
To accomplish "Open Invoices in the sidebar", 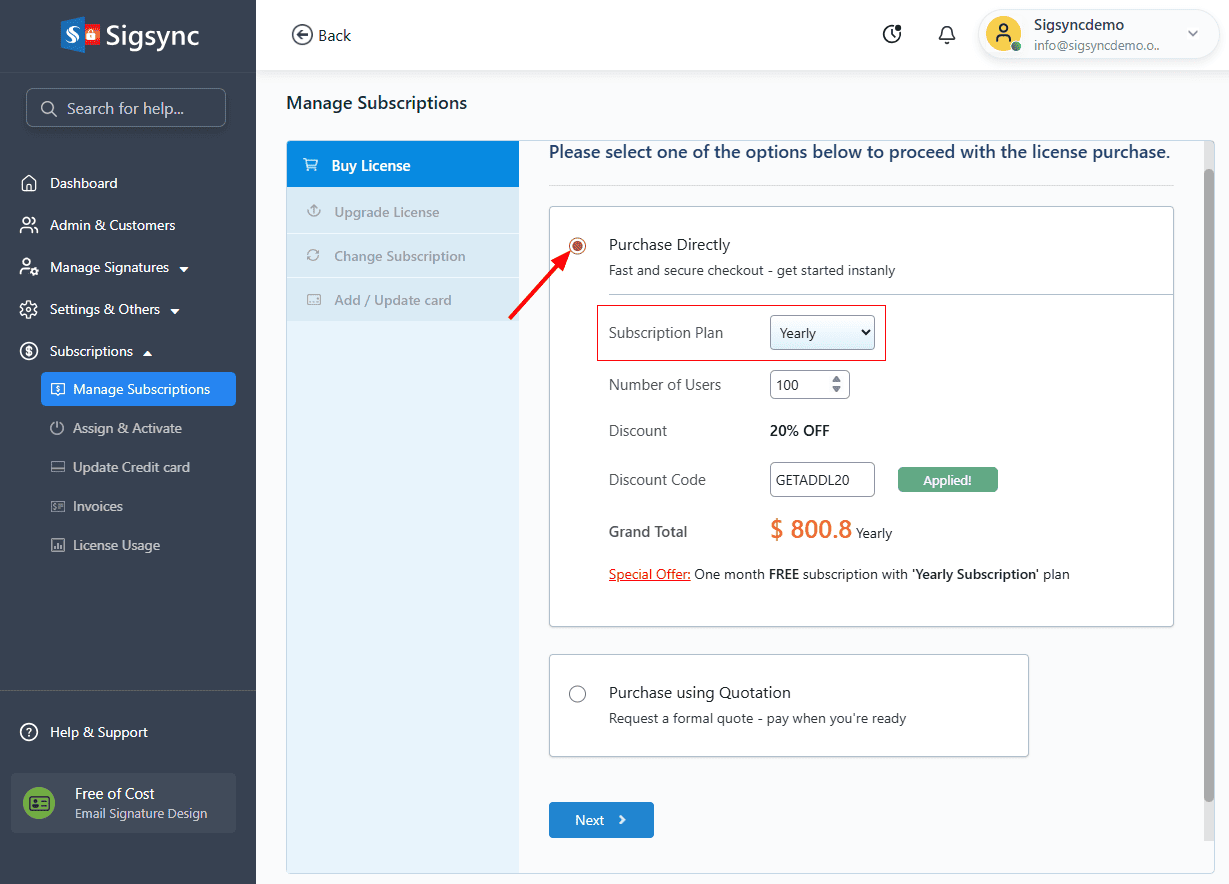I will [98, 506].
